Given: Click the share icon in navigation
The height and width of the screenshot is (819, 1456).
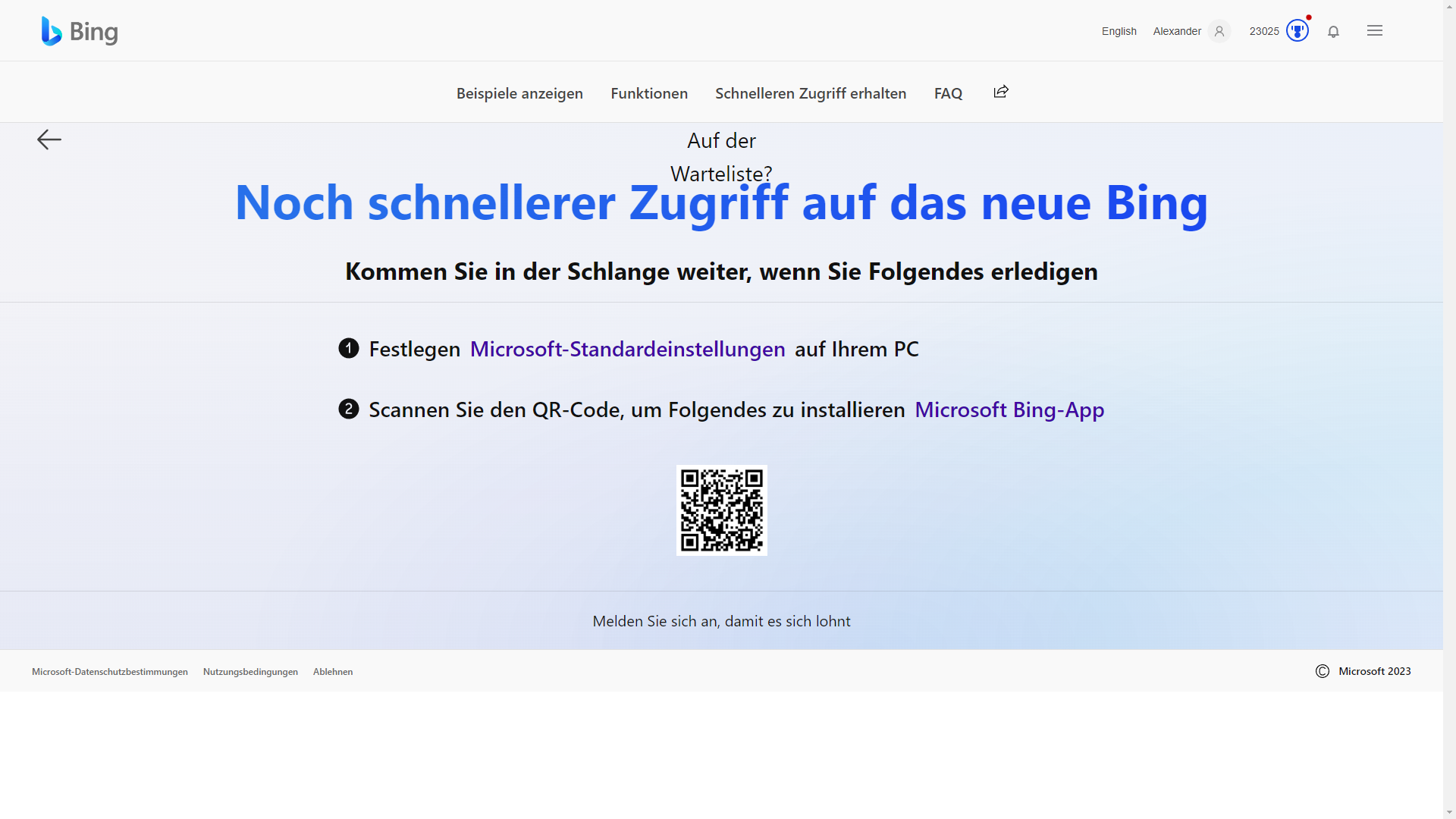Looking at the screenshot, I should (1001, 92).
